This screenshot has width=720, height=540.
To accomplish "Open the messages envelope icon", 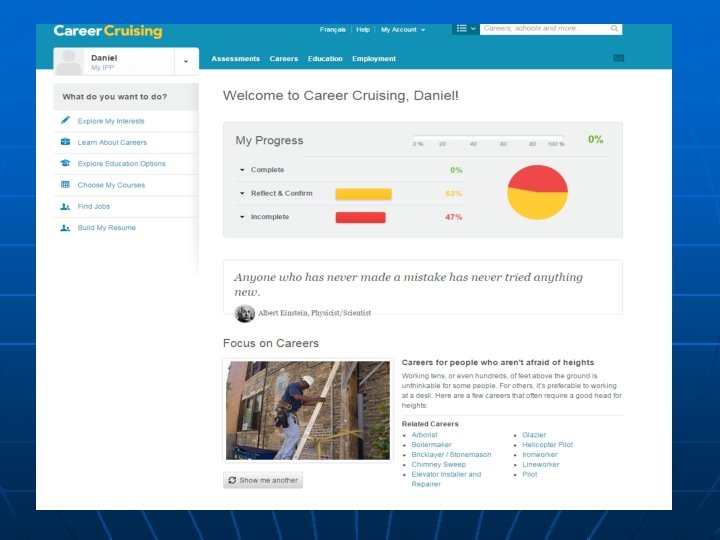I will coord(619,58).
